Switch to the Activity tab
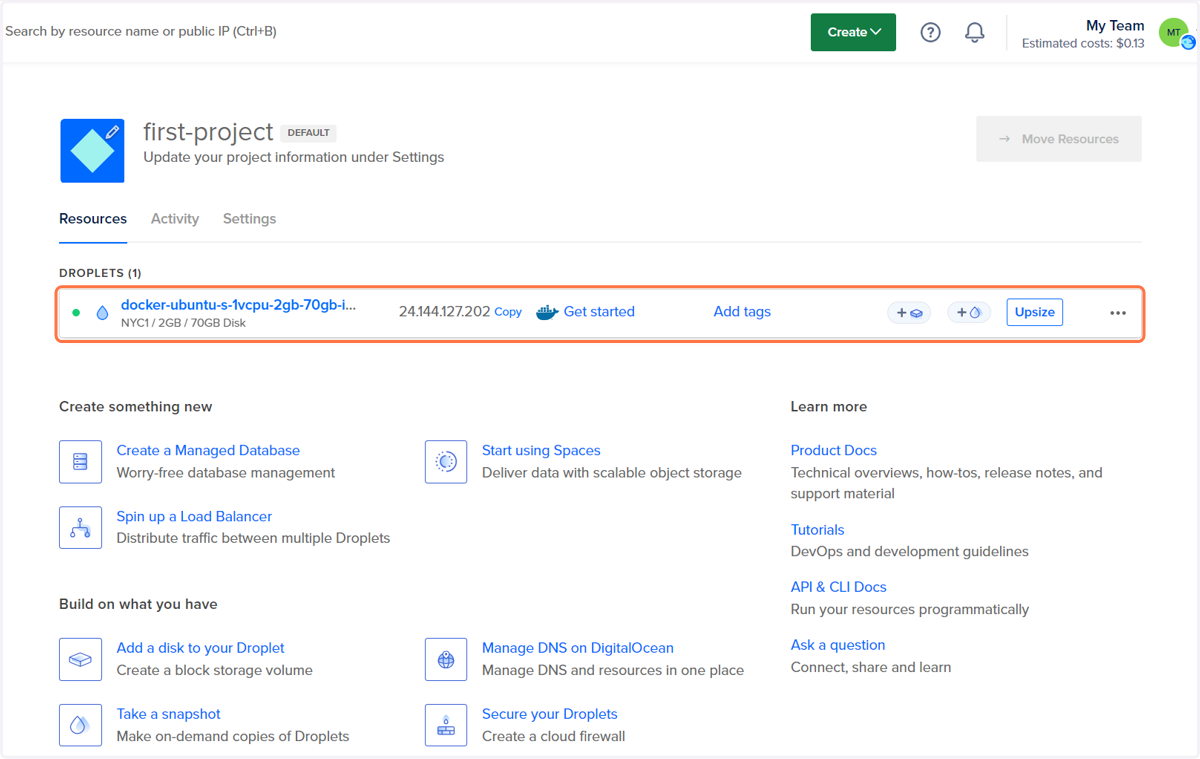1200x759 pixels. pos(175,219)
